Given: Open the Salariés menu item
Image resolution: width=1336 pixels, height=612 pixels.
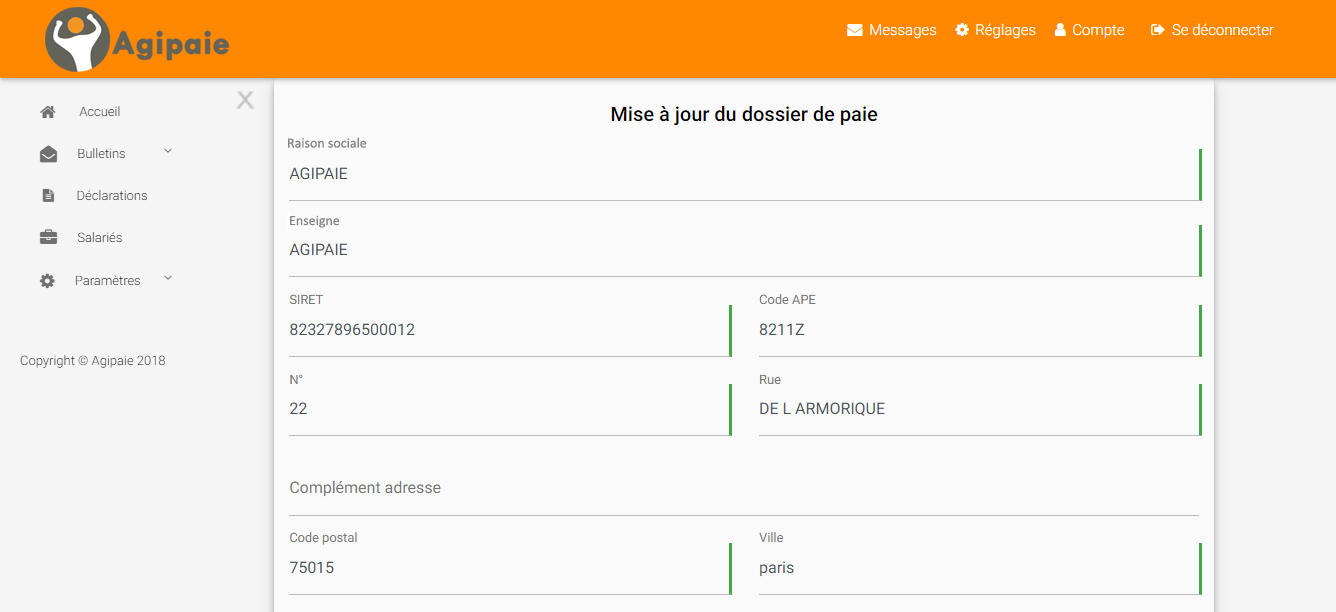Looking at the screenshot, I should 99,238.
